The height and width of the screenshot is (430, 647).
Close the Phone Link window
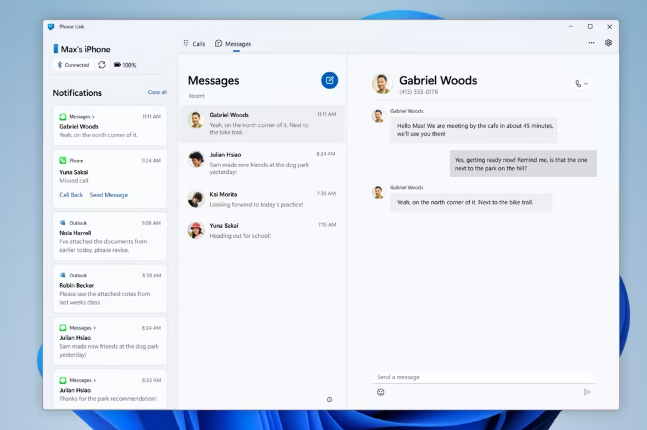609,26
